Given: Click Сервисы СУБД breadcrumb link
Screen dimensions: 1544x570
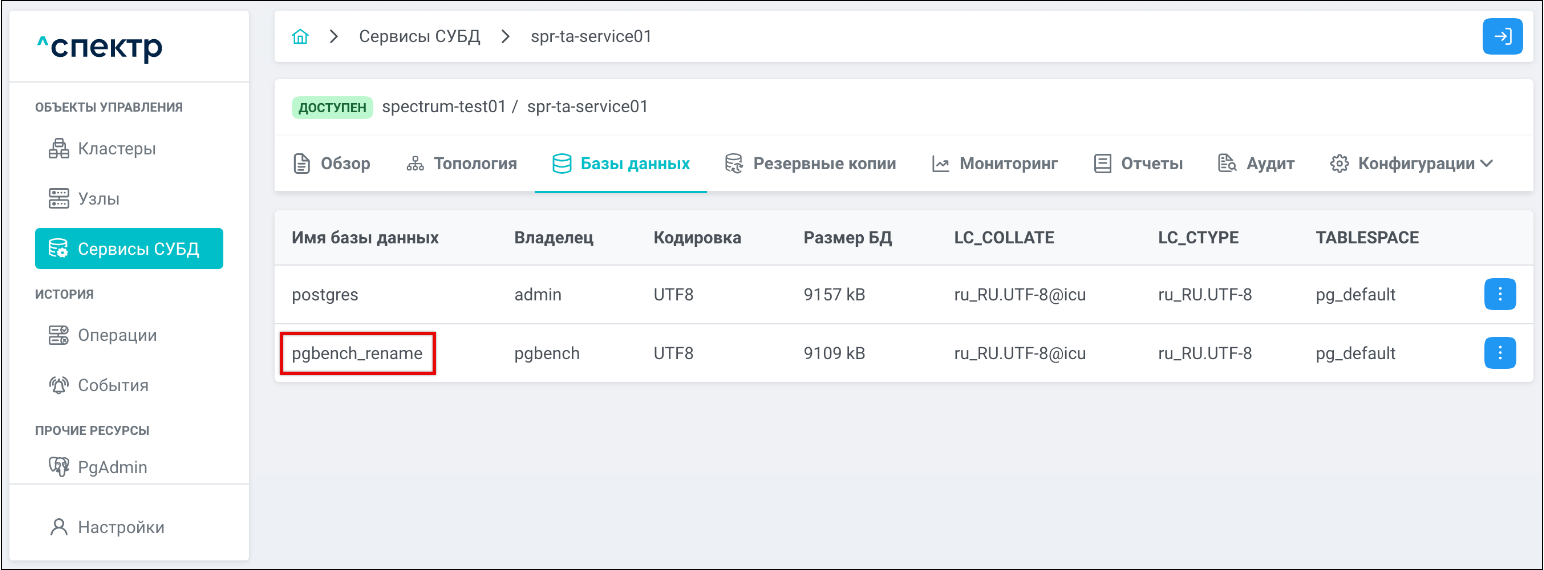Looking at the screenshot, I should coord(420,37).
